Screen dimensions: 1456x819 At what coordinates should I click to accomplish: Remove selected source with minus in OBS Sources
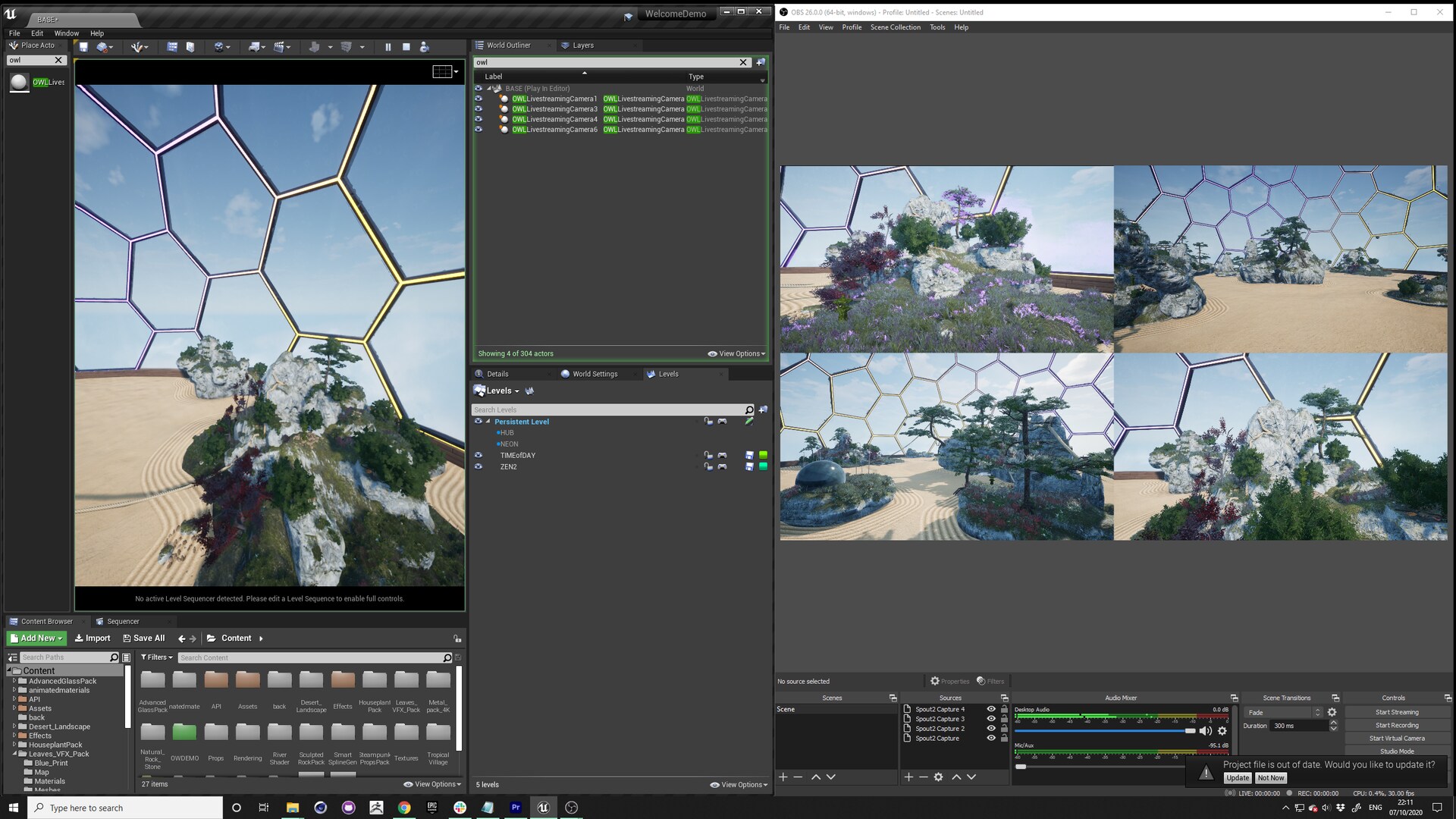coord(924,777)
